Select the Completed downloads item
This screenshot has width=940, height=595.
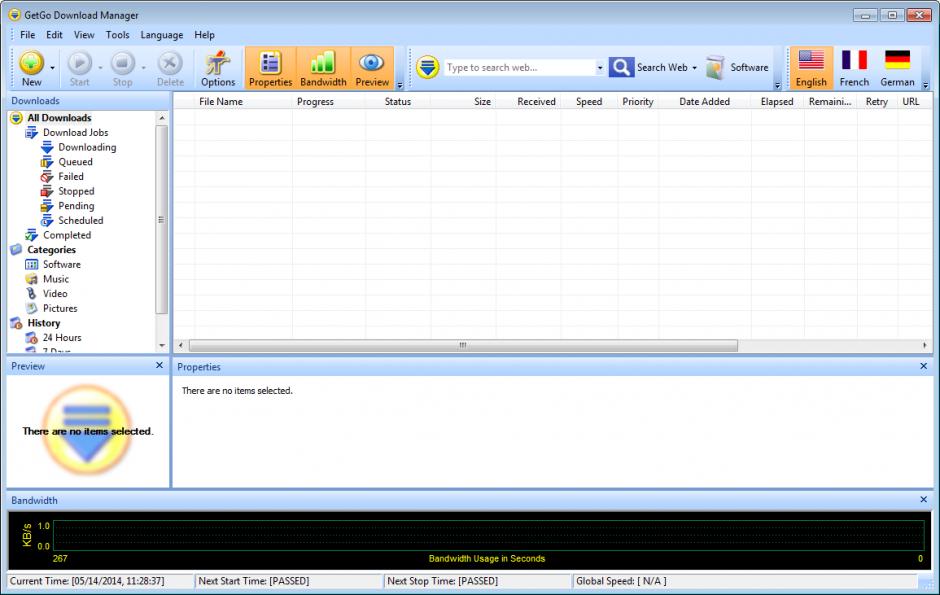click(67, 235)
